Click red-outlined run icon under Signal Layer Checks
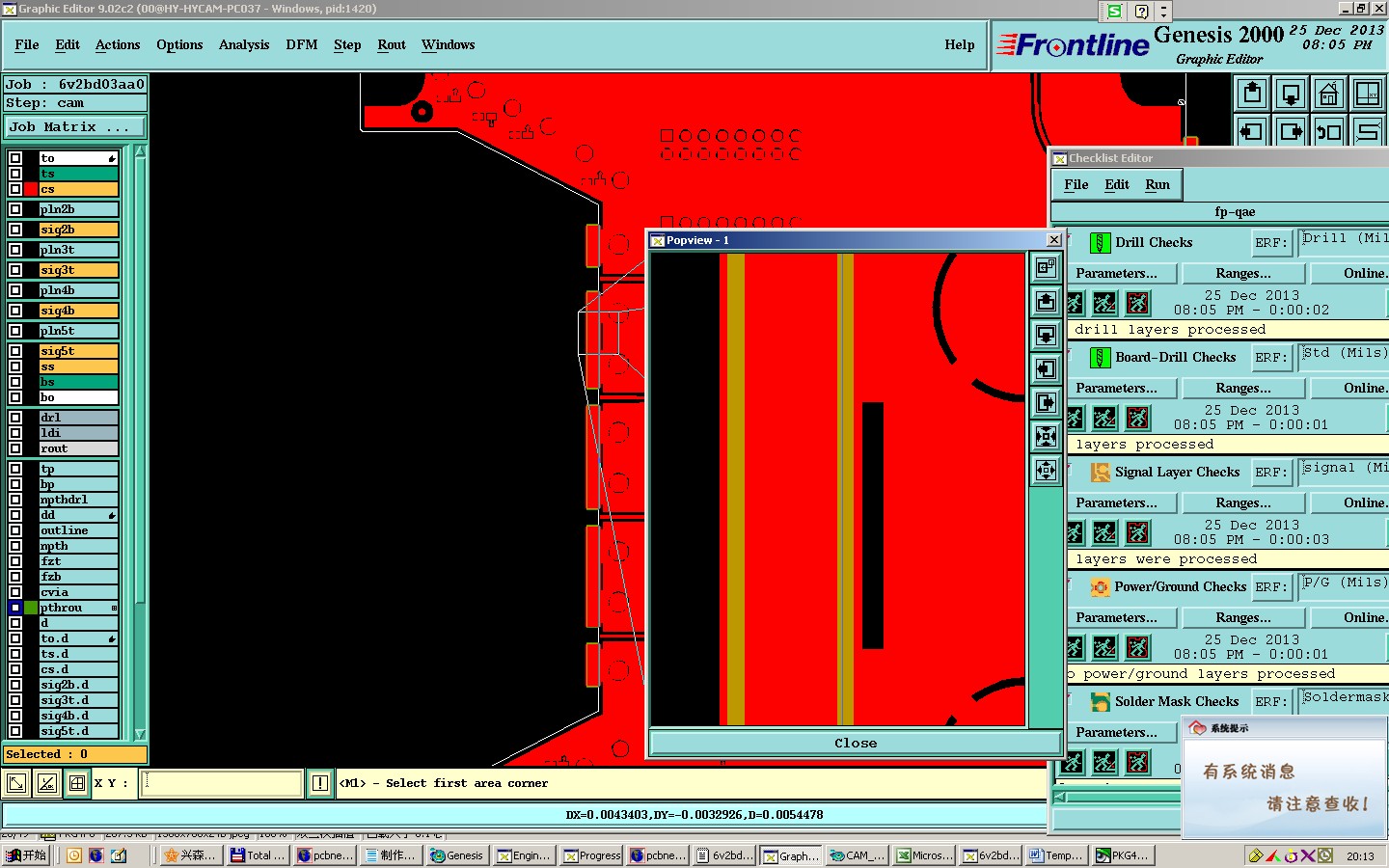Image resolution: width=1389 pixels, height=868 pixels. pyautogui.click(x=1138, y=532)
